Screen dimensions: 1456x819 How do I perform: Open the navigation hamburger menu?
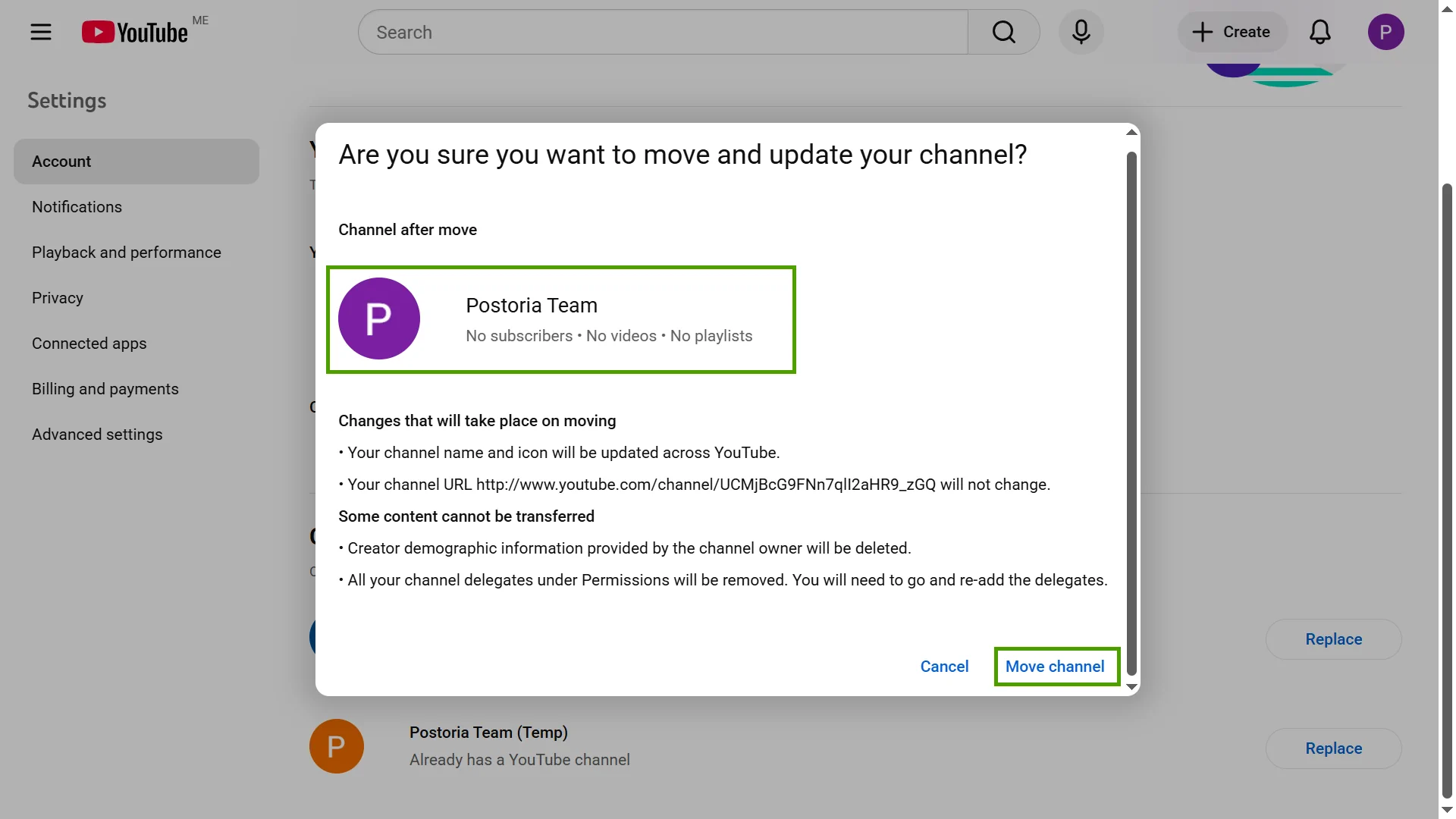41,32
